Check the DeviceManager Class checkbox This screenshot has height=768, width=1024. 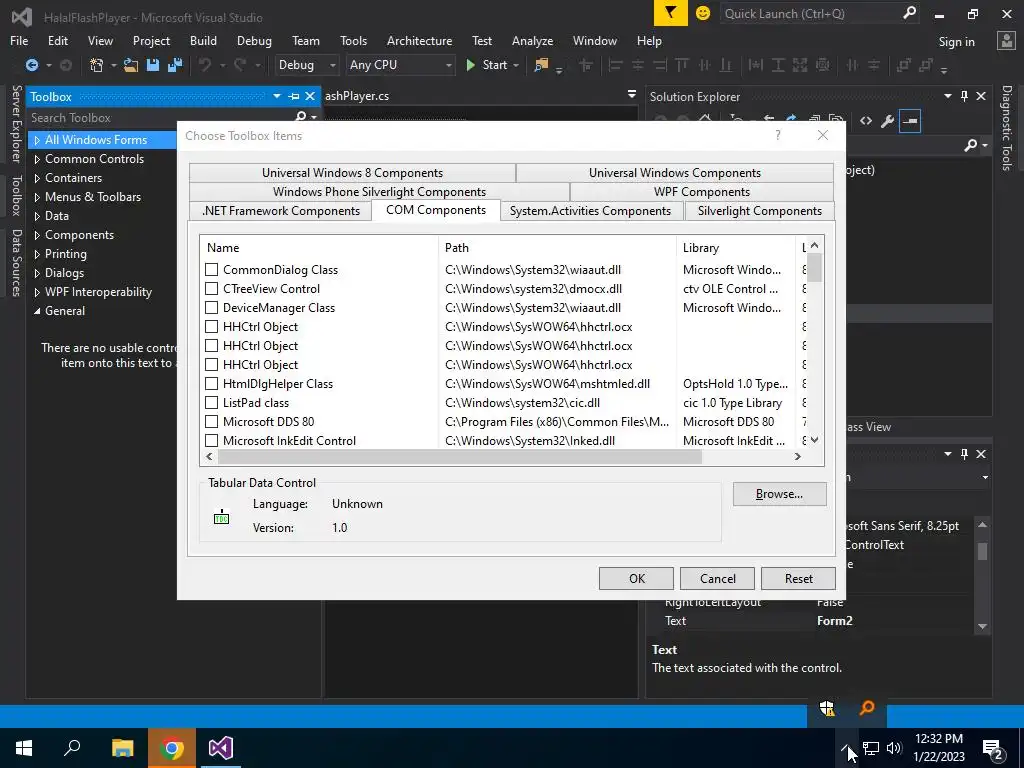pyautogui.click(x=212, y=308)
